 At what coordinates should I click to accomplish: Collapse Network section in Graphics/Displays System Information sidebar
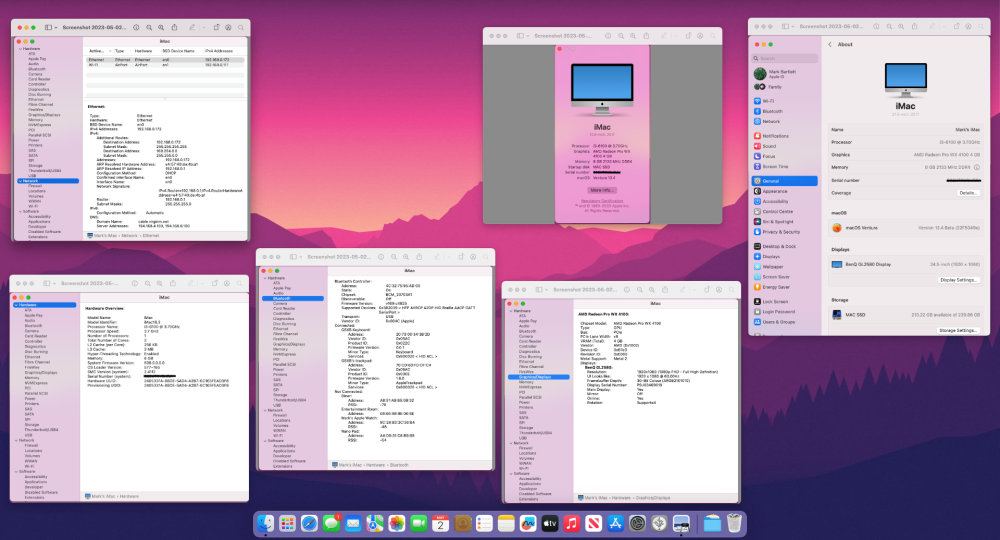tap(511, 443)
